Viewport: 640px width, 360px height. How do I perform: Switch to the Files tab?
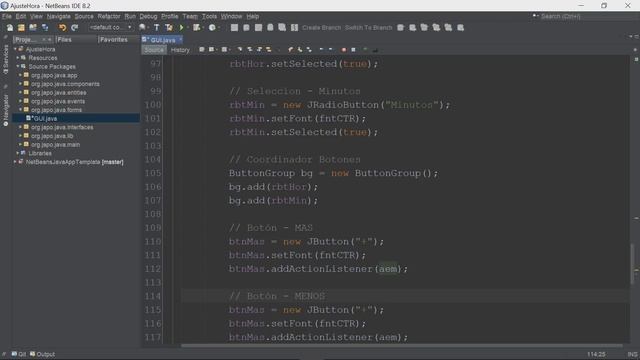point(76,40)
